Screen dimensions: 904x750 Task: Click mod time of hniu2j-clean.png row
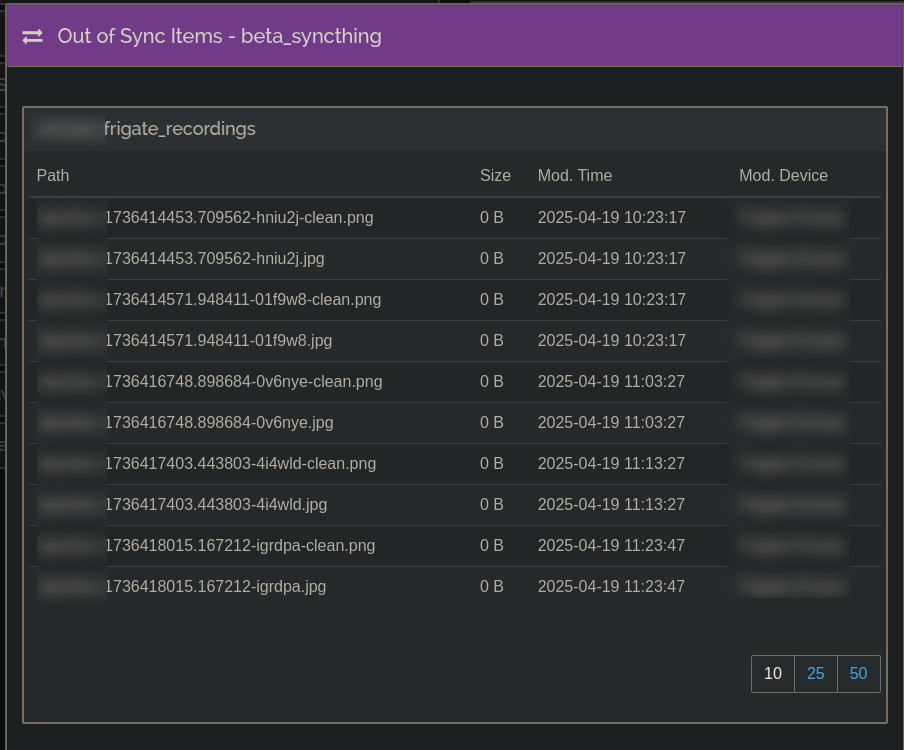[x=612, y=217]
